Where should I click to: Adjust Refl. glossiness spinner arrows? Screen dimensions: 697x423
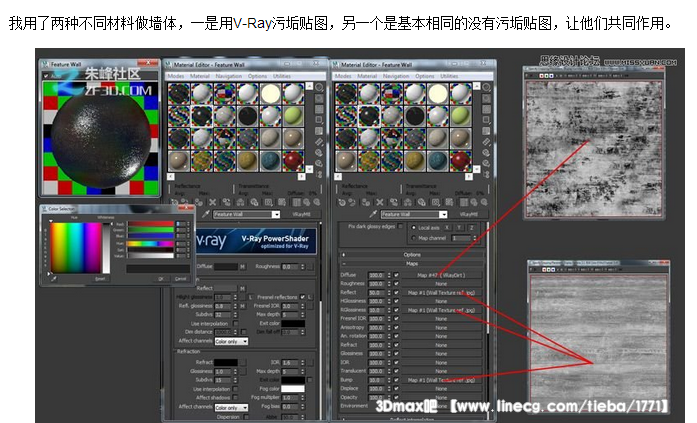point(235,306)
